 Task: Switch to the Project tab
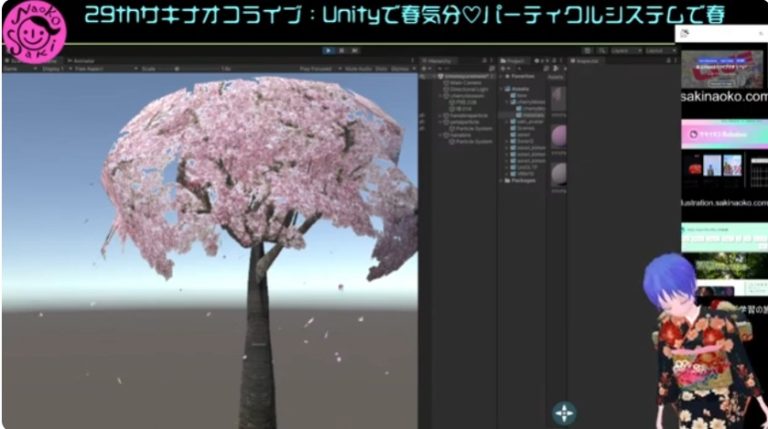pyautogui.click(x=513, y=61)
